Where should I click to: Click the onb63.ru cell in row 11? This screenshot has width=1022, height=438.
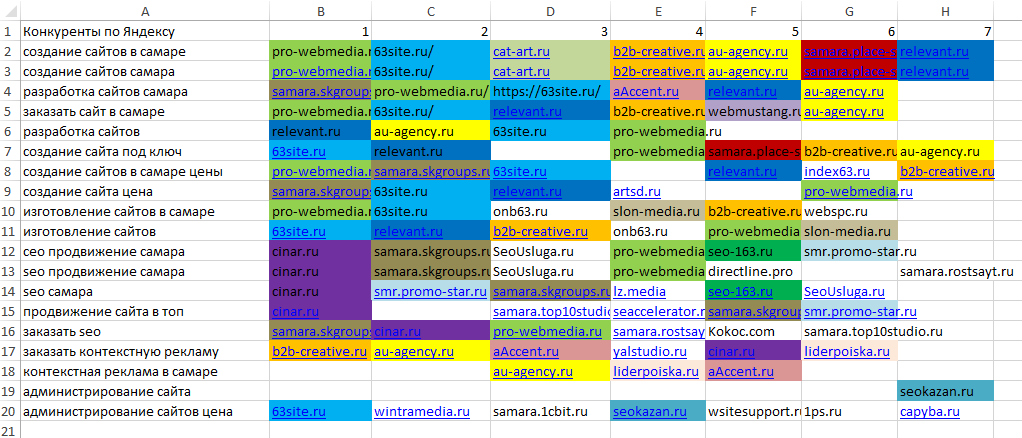click(658, 232)
